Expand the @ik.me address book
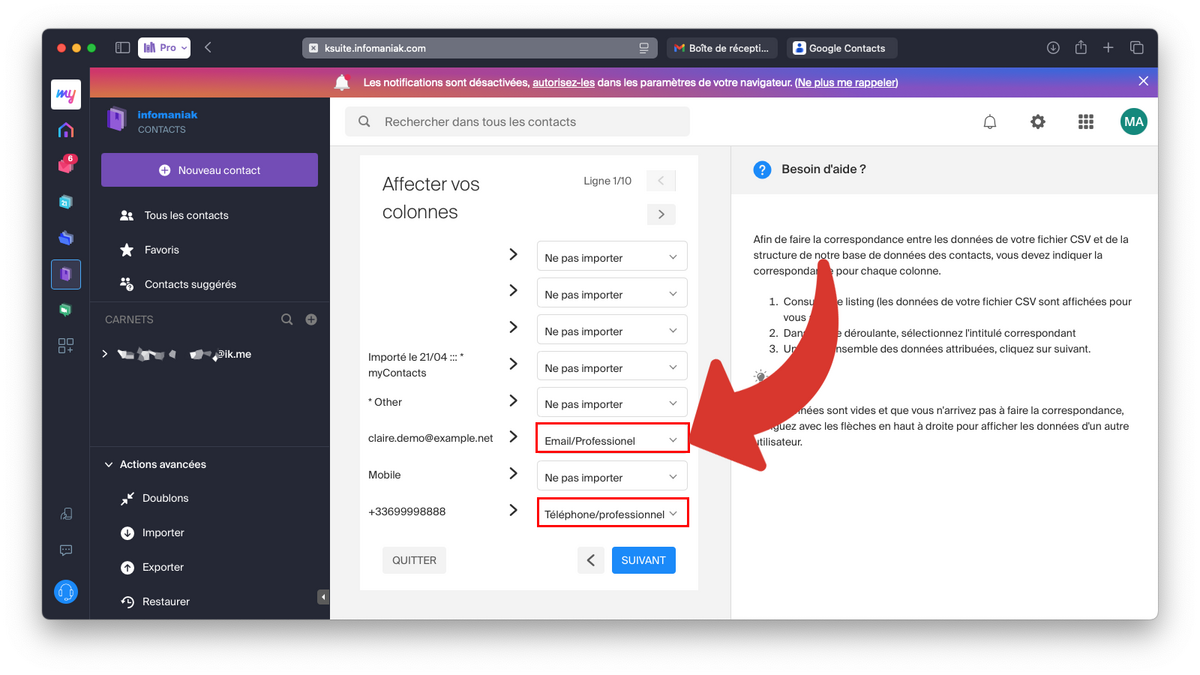This screenshot has width=1200, height=675. 105,354
